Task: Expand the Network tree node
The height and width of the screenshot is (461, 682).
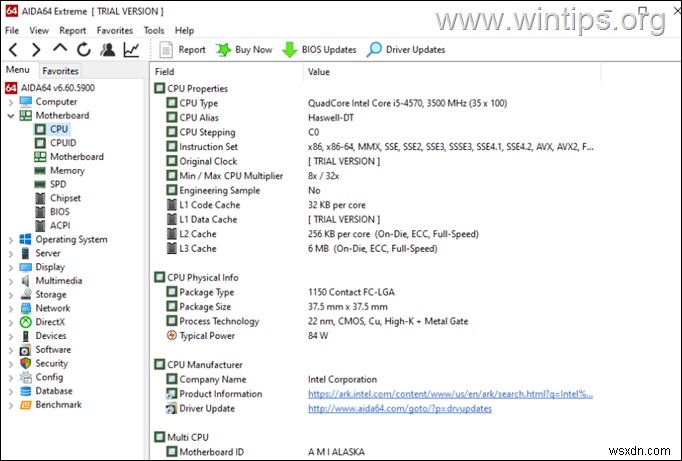Action: point(11,309)
